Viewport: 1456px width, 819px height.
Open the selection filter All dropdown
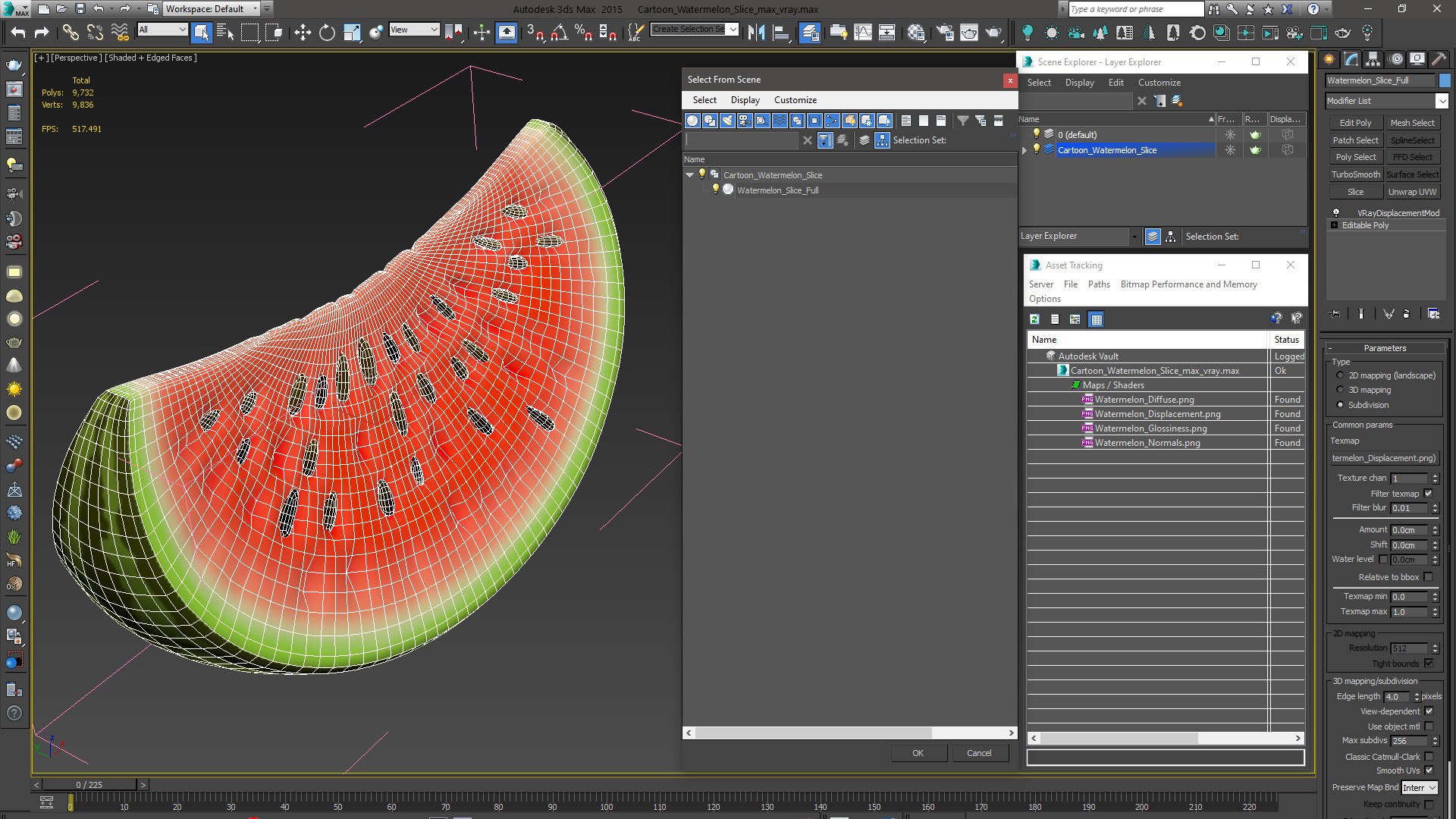click(x=162, y=30)
